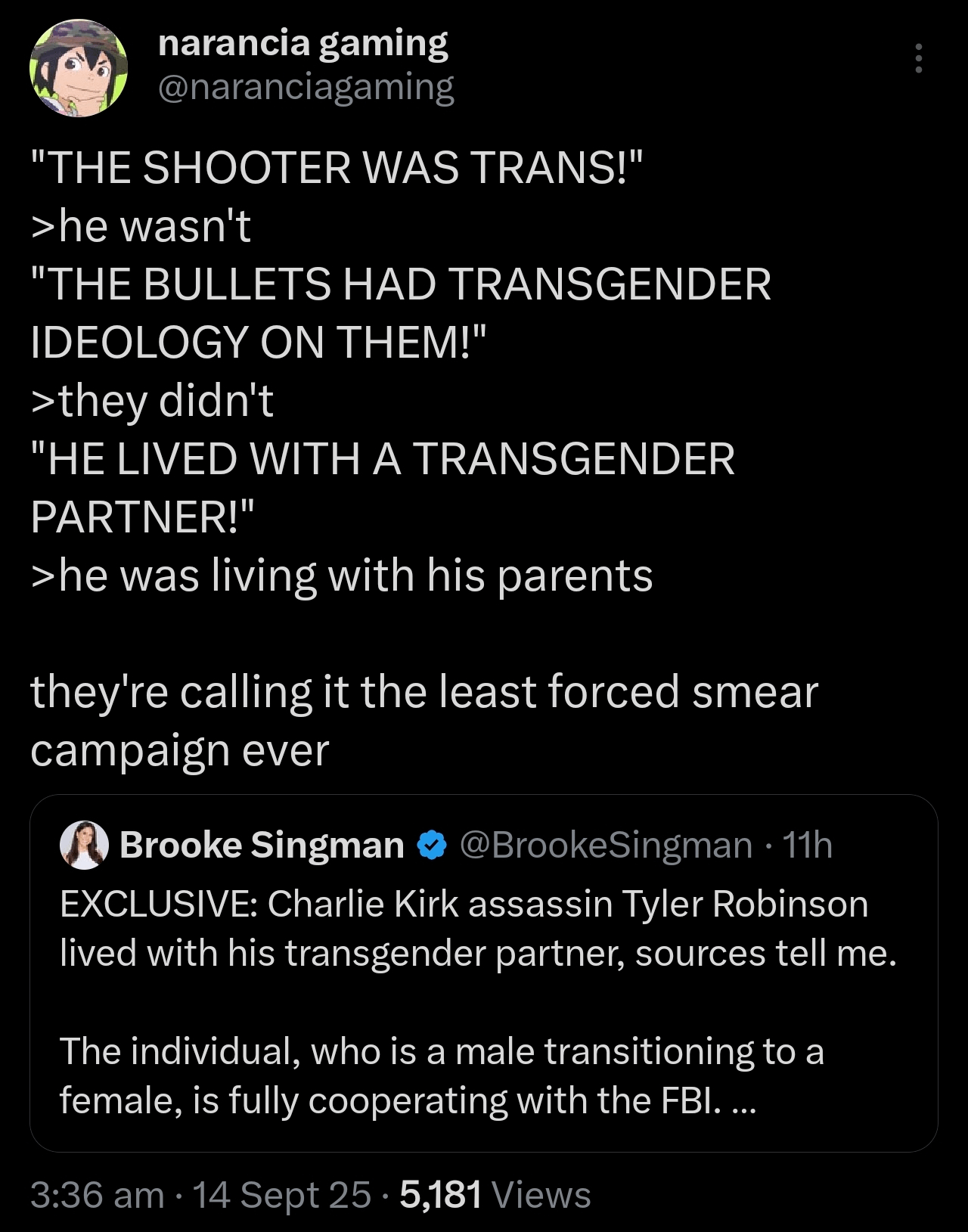Image resolution: width=968 pixels, height=1232 pixels.
Task: Open the quoted tweet's EXCLUSIVE text
Action: pyautogui.click(x=478, y=928)
